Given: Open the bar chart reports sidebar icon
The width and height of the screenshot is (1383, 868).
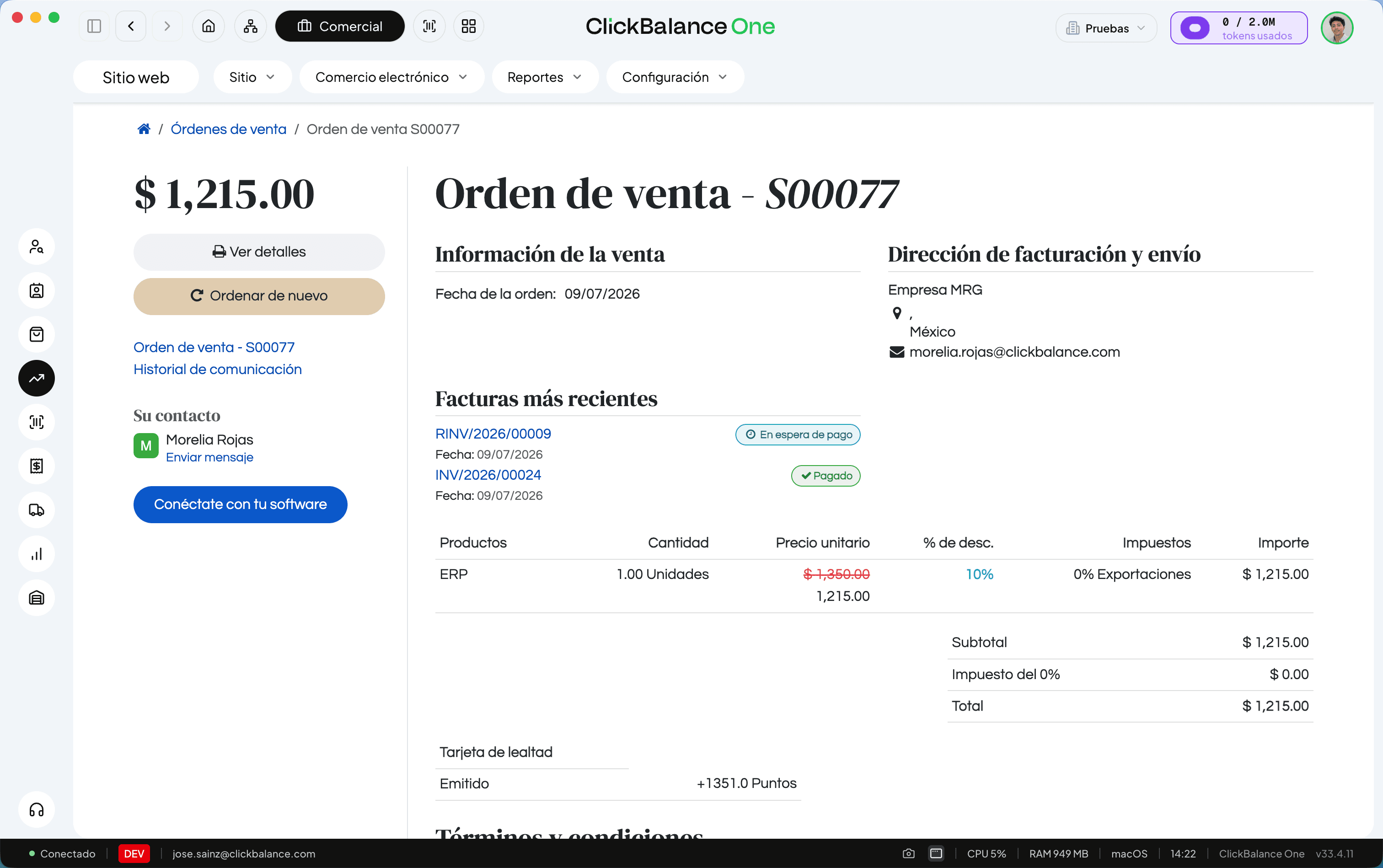Looking at the screenshot, I should (x=37, y=554).
